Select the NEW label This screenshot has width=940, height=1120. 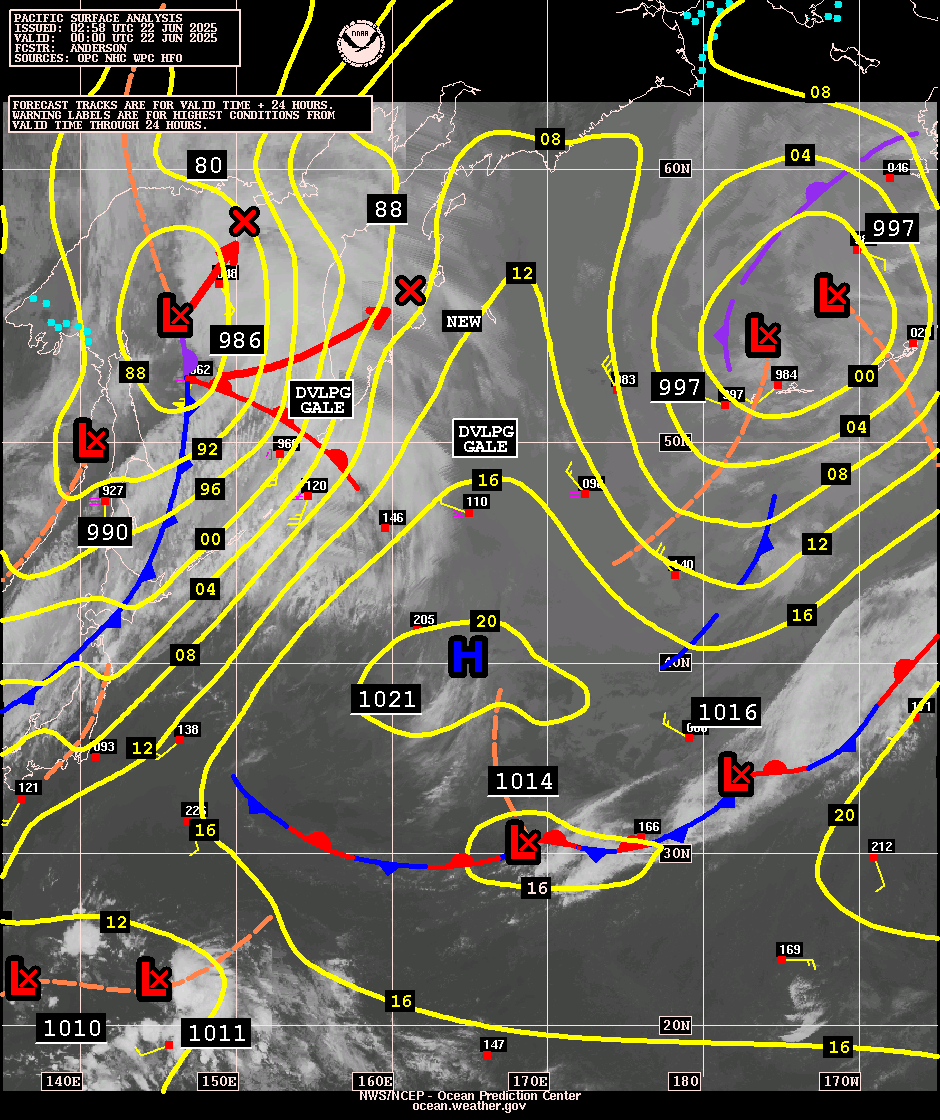click(x=464, y=321)
